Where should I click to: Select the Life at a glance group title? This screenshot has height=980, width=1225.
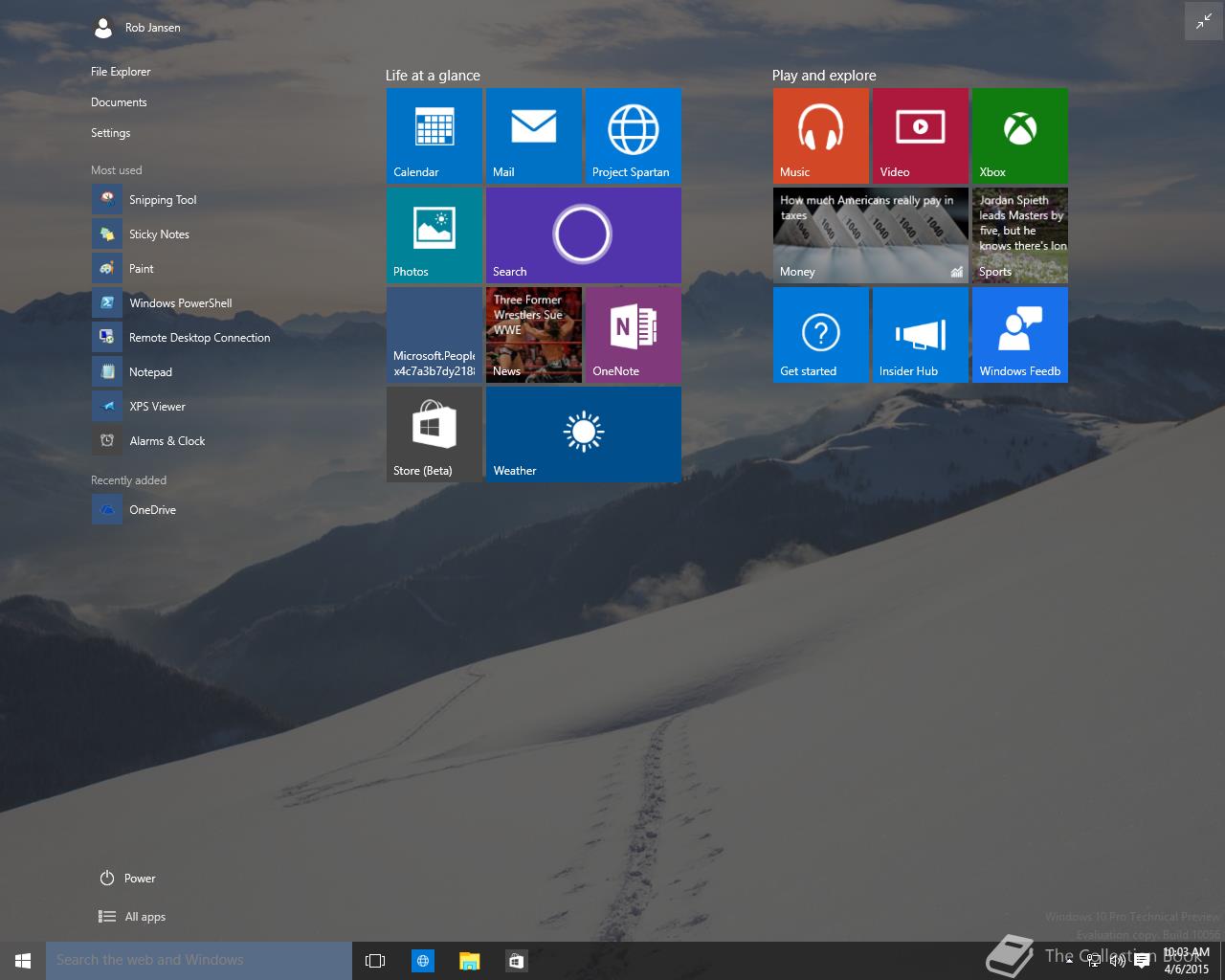coord(433,76)
